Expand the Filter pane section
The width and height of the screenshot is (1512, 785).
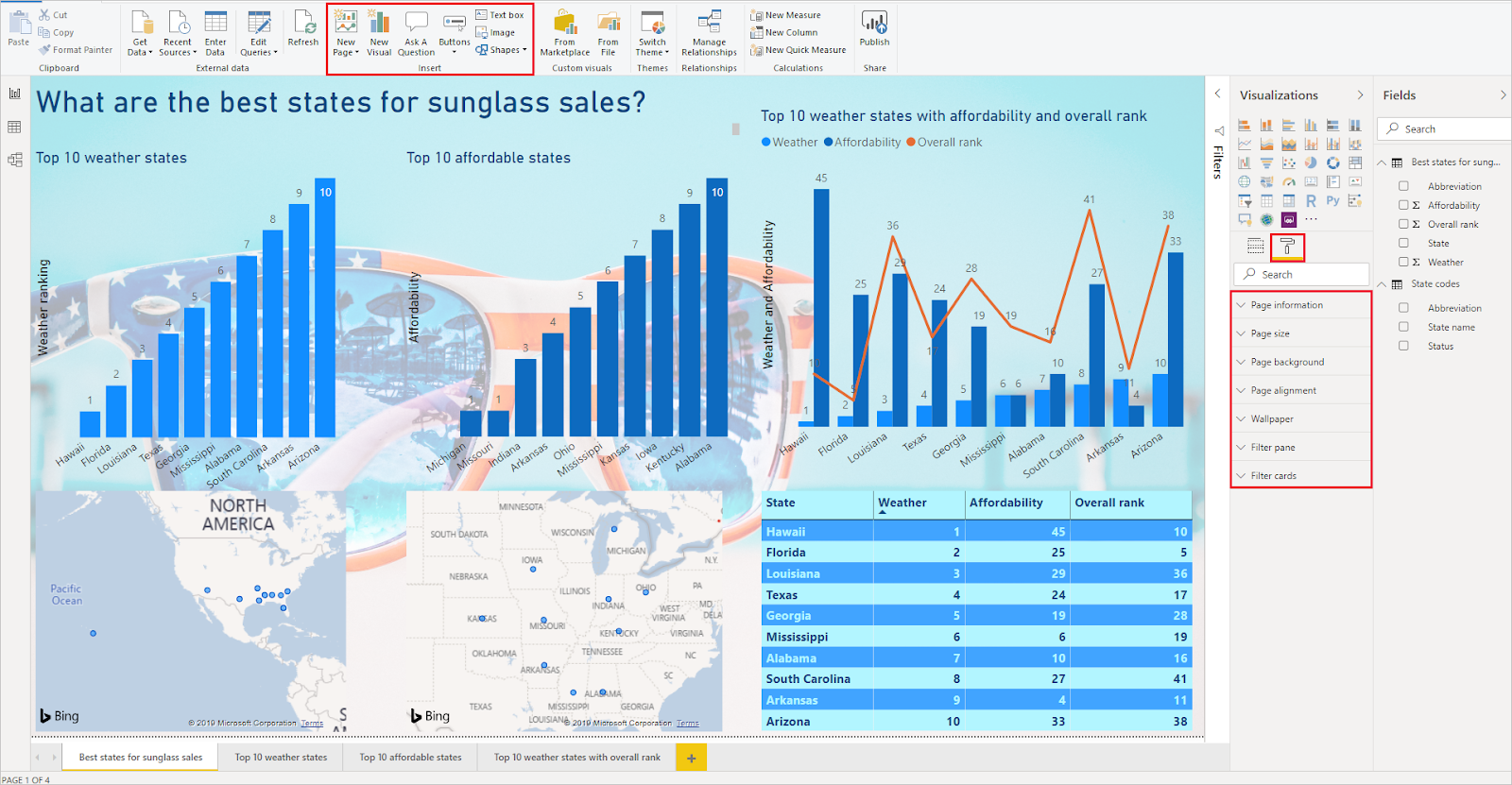pos(1301,447)
